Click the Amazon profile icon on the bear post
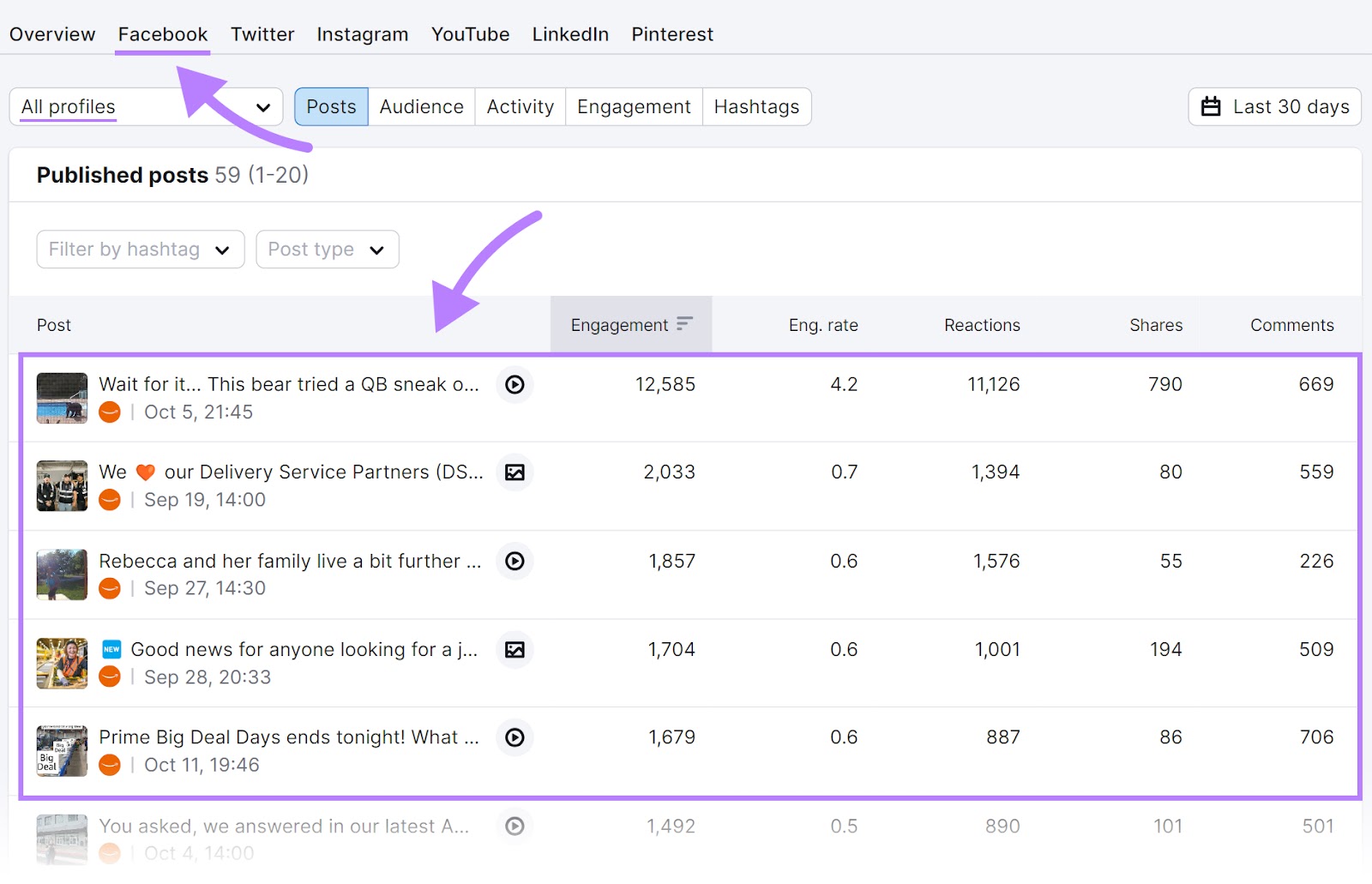This screenshot has height=884, width=1372. [x=110, y=412]
